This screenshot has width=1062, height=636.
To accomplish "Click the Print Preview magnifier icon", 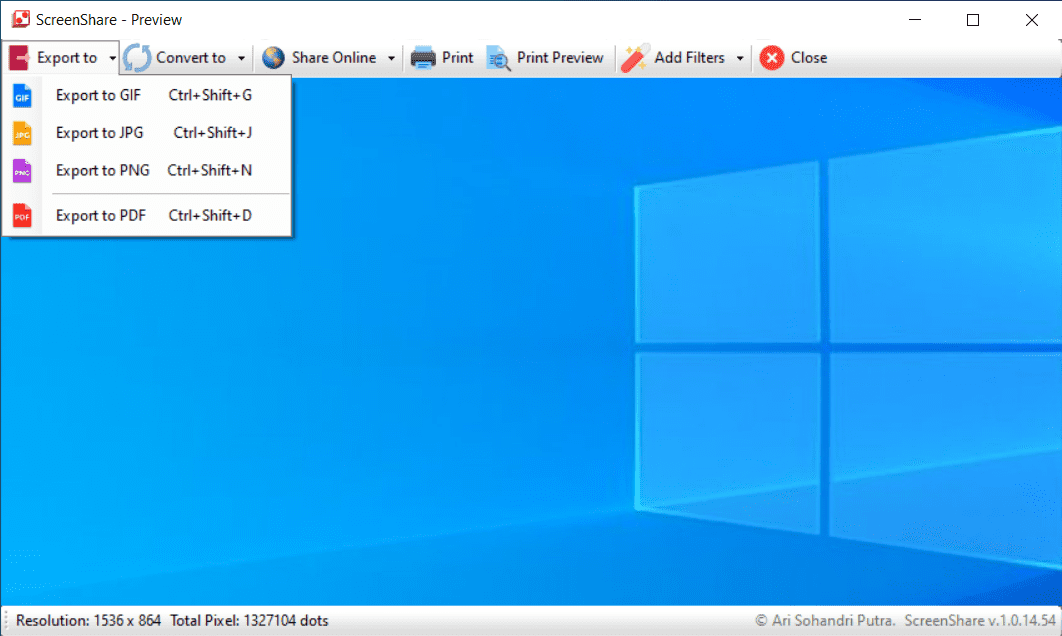I will 498,58.
